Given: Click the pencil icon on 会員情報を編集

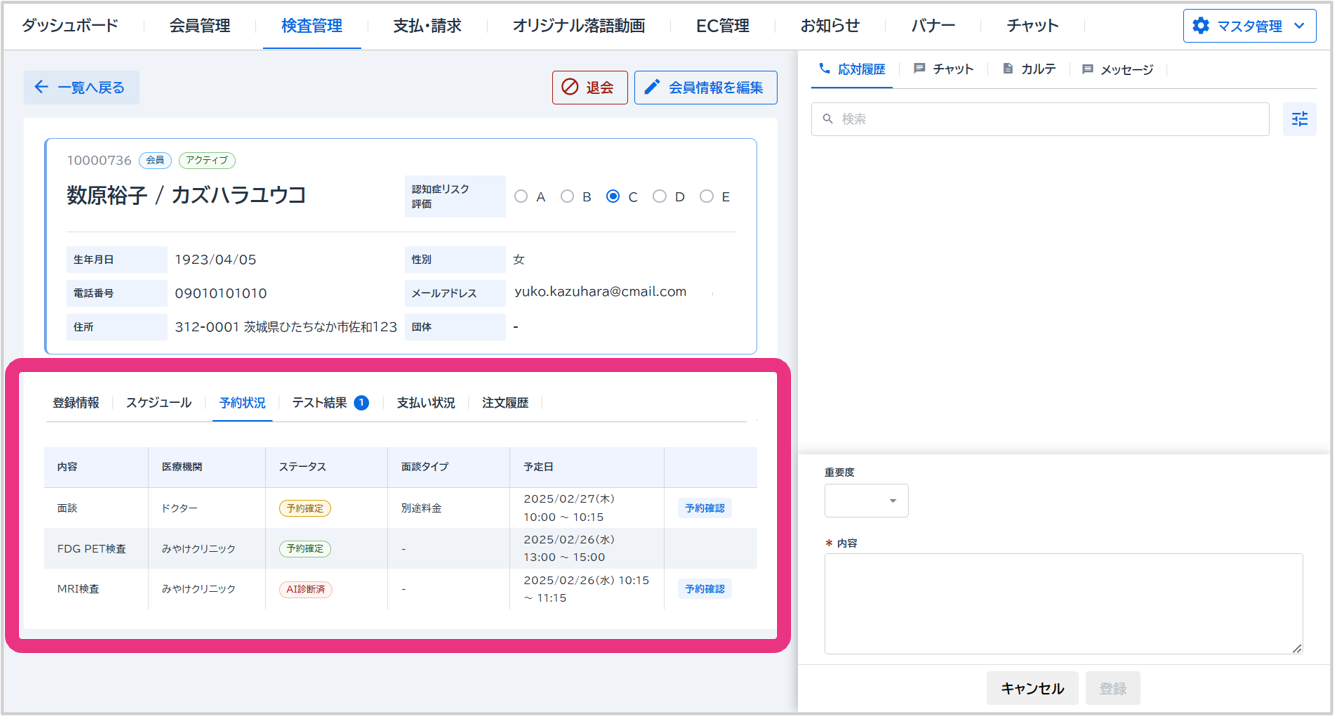Looking at the screenshot, I should coord(652,87).
